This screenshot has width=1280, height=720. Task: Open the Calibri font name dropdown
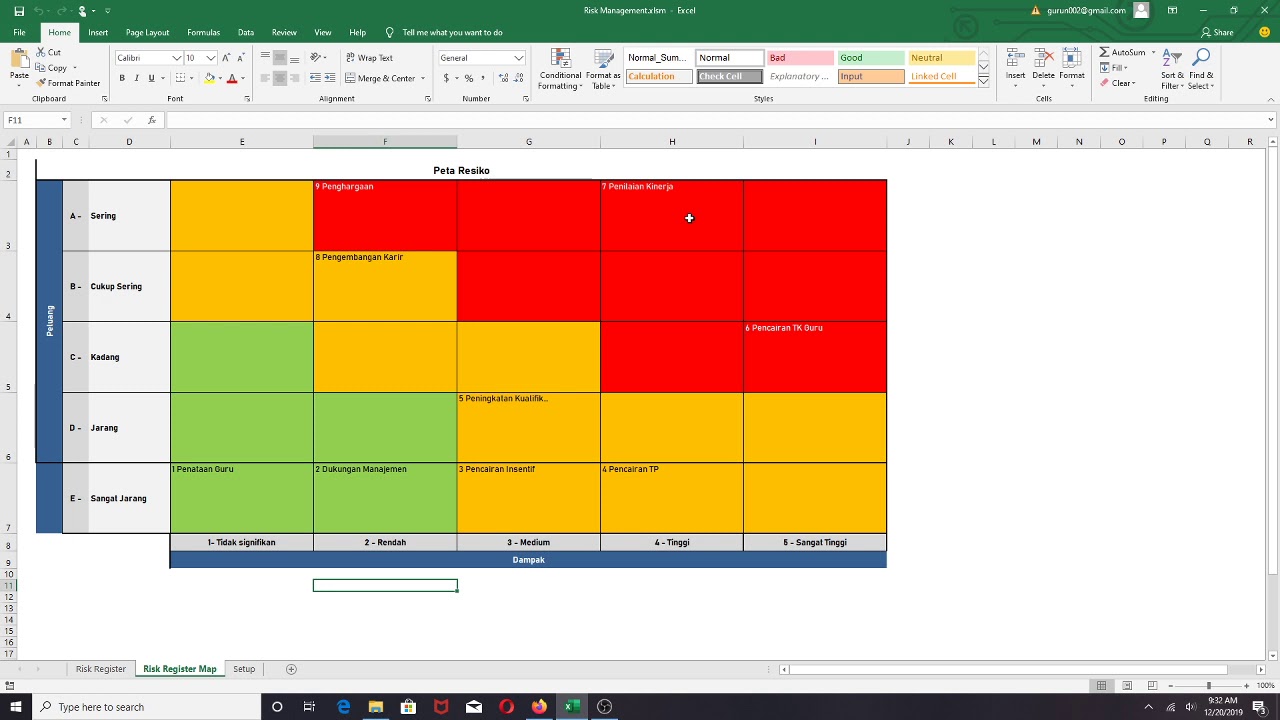pos(177,58)
